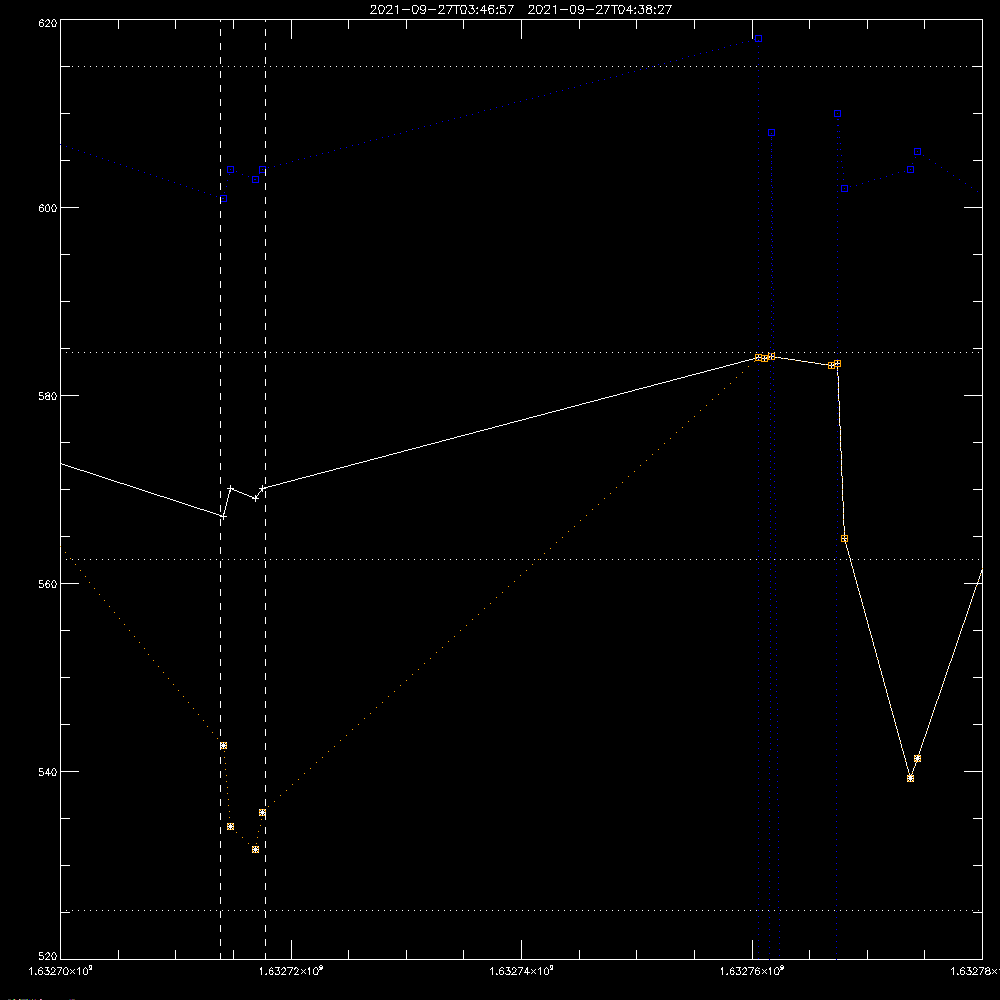This screenshot has height=1000, width=1000.
Task: Click the y-axis label 540
Action: click(48, 772)
